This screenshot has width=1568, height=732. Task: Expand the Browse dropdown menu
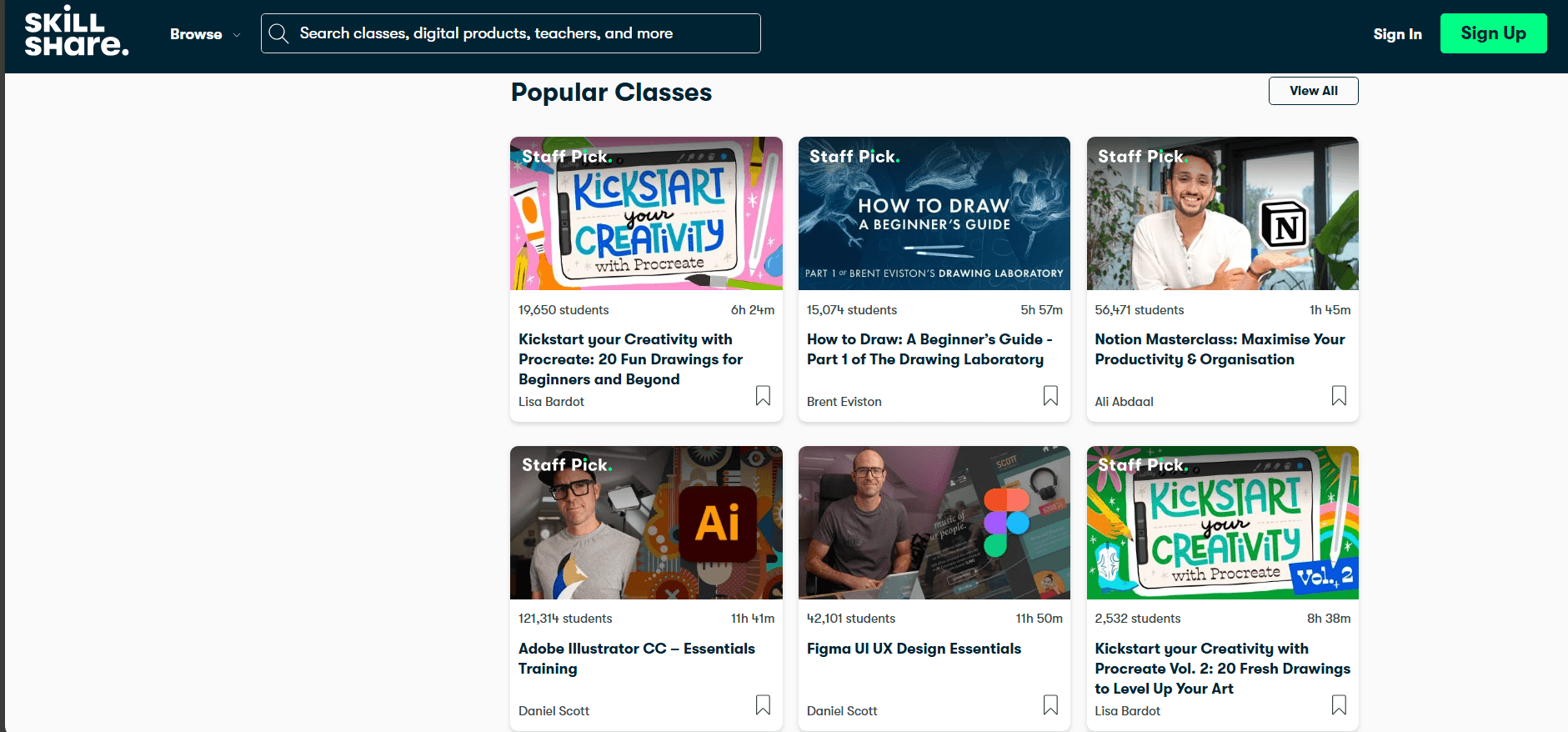[197, 34]
